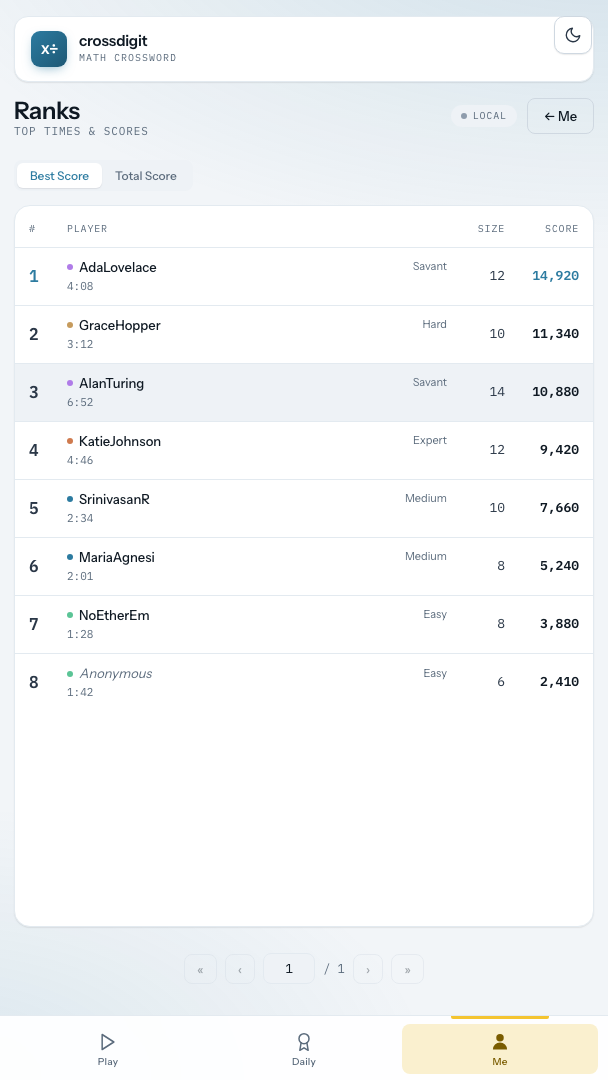Go to previous page of rankings
The height and width of the screenshot is (1080, 608).
240,969
